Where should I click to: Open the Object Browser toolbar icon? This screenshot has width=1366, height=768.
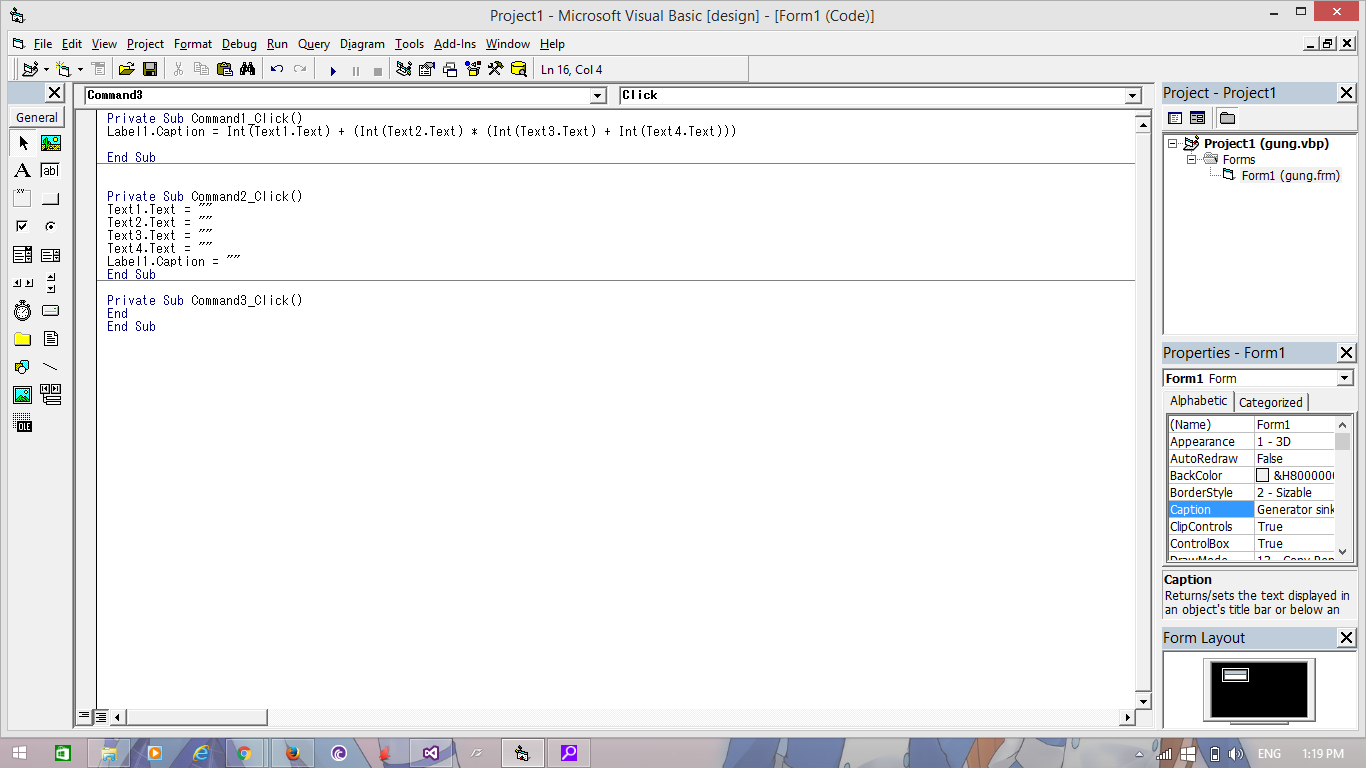point(473,69)
